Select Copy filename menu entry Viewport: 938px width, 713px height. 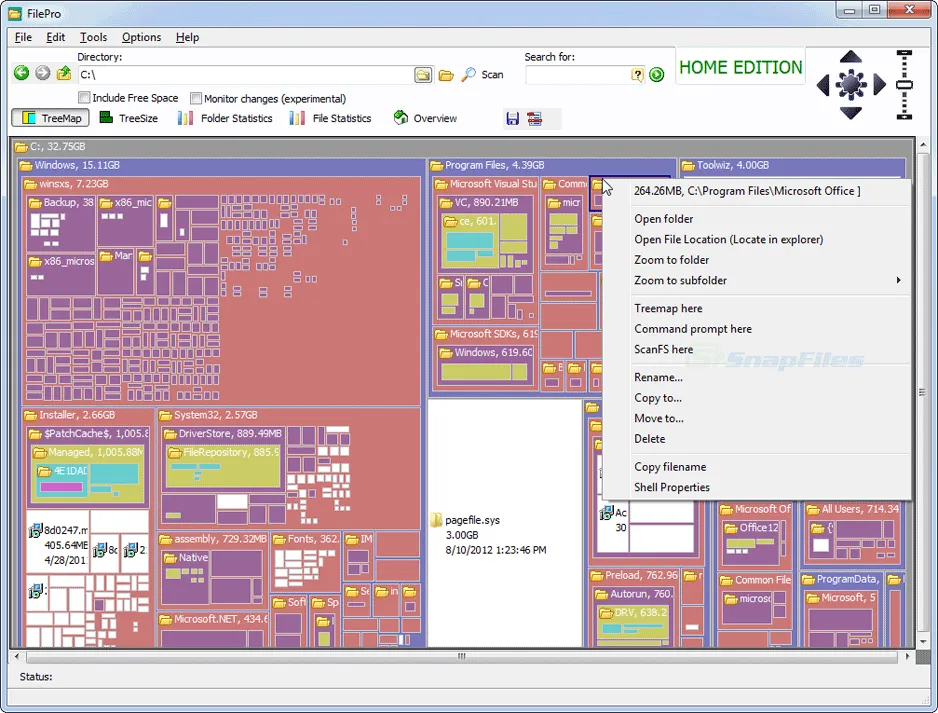670,466
